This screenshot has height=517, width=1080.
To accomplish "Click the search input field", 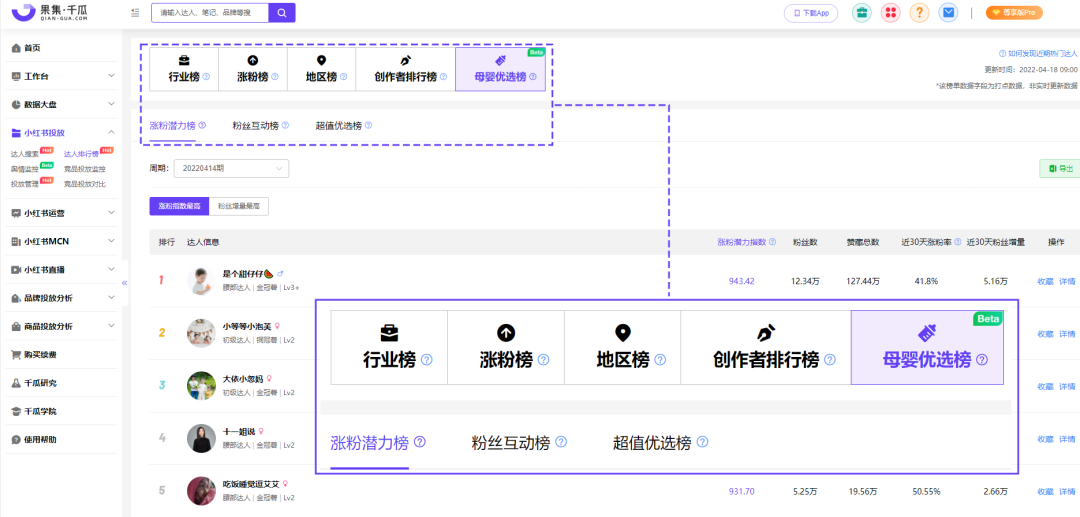I will (x=210, y=12).
